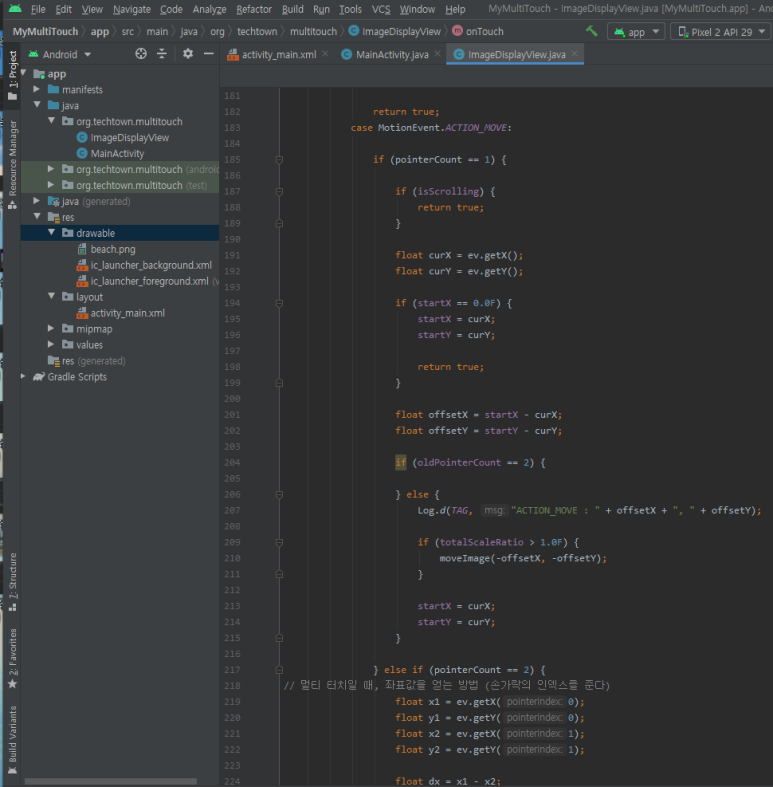Open Project panel gear settings
The width and height of the screenshot is (773, 787).
coord(188,54)
